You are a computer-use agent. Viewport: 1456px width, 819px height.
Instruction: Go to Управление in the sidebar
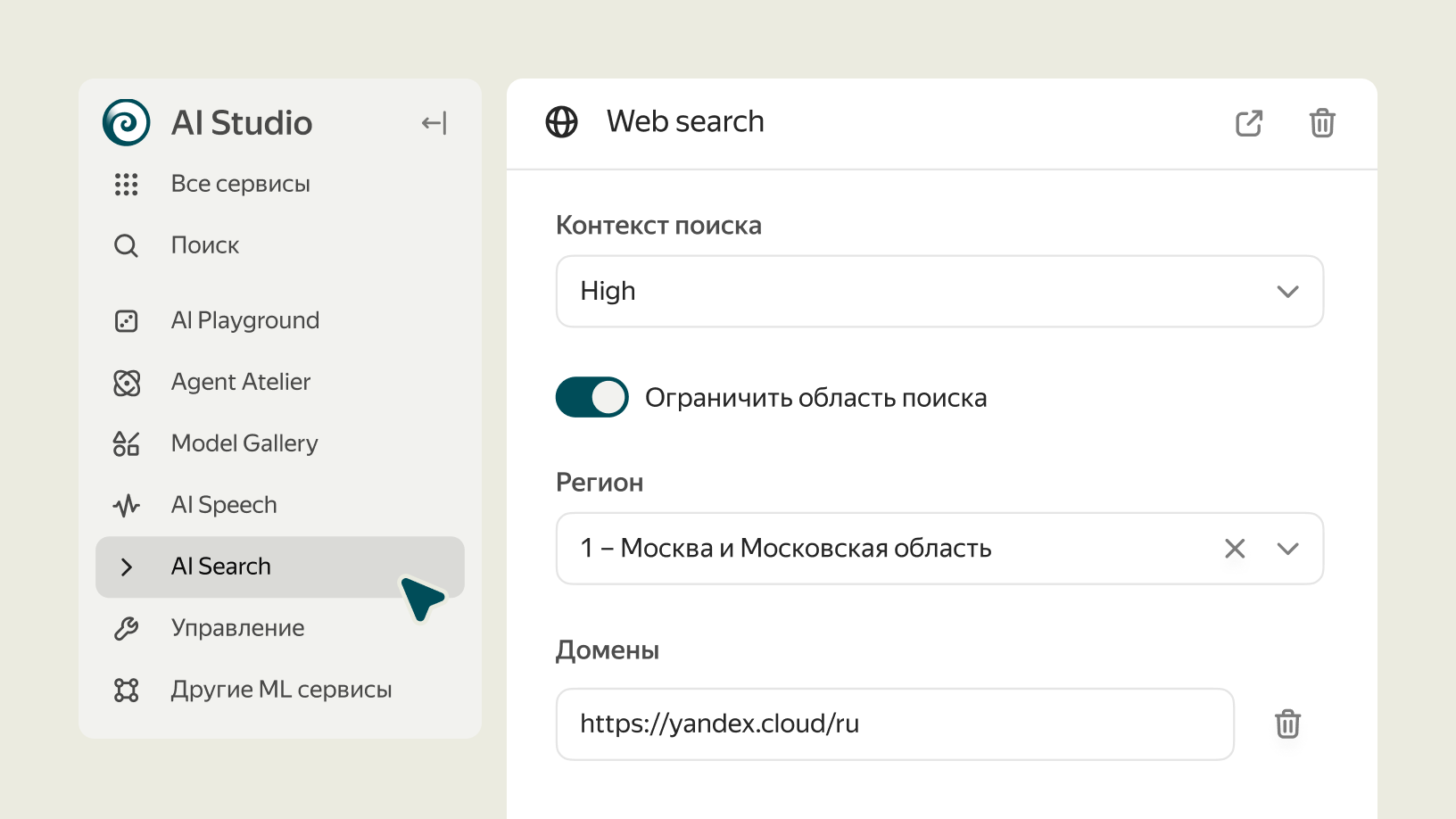(x=237, y=628)
